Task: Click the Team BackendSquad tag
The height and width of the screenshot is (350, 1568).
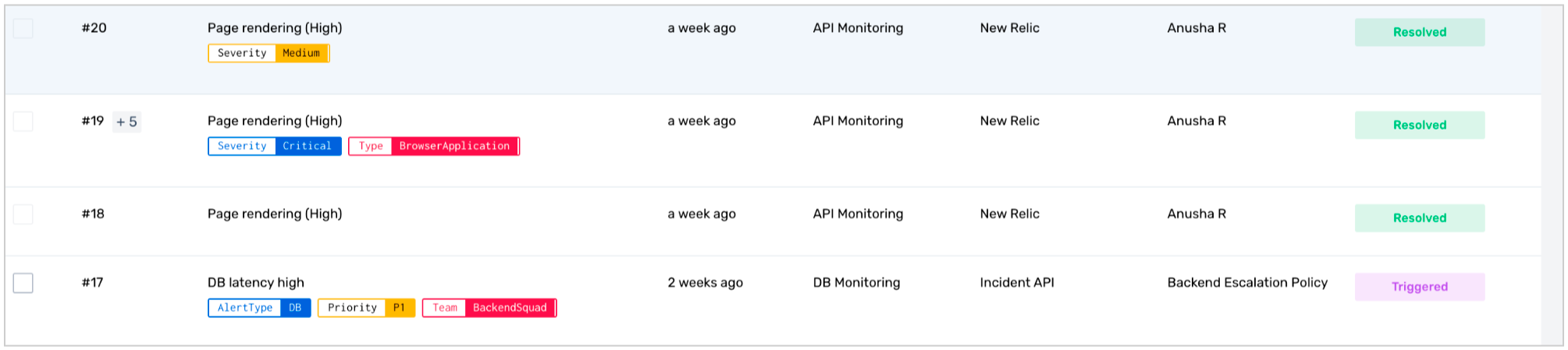Action: tap(489, 308)
